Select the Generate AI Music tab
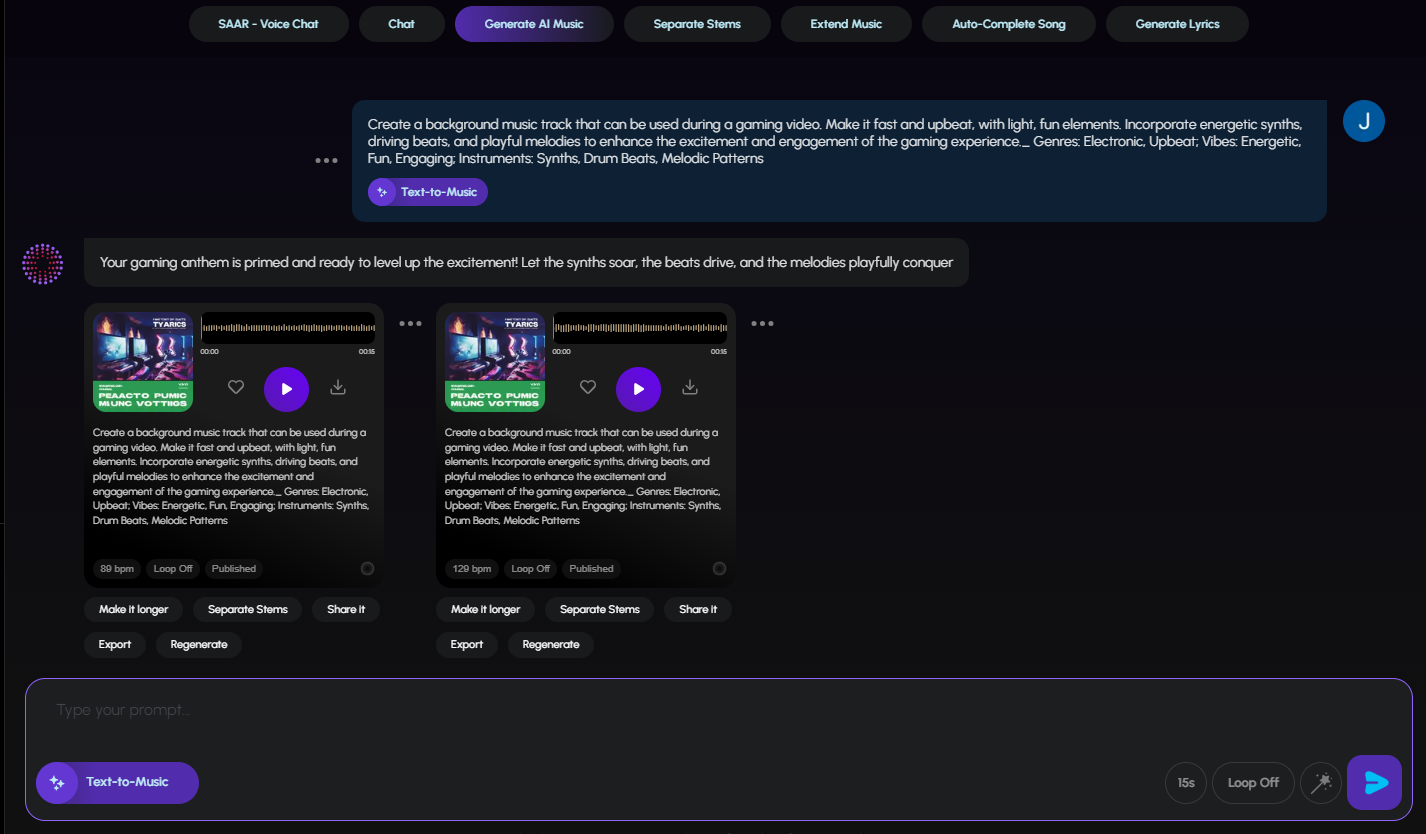The width and height of the screenshot is (1426, 834). point(534,24)
